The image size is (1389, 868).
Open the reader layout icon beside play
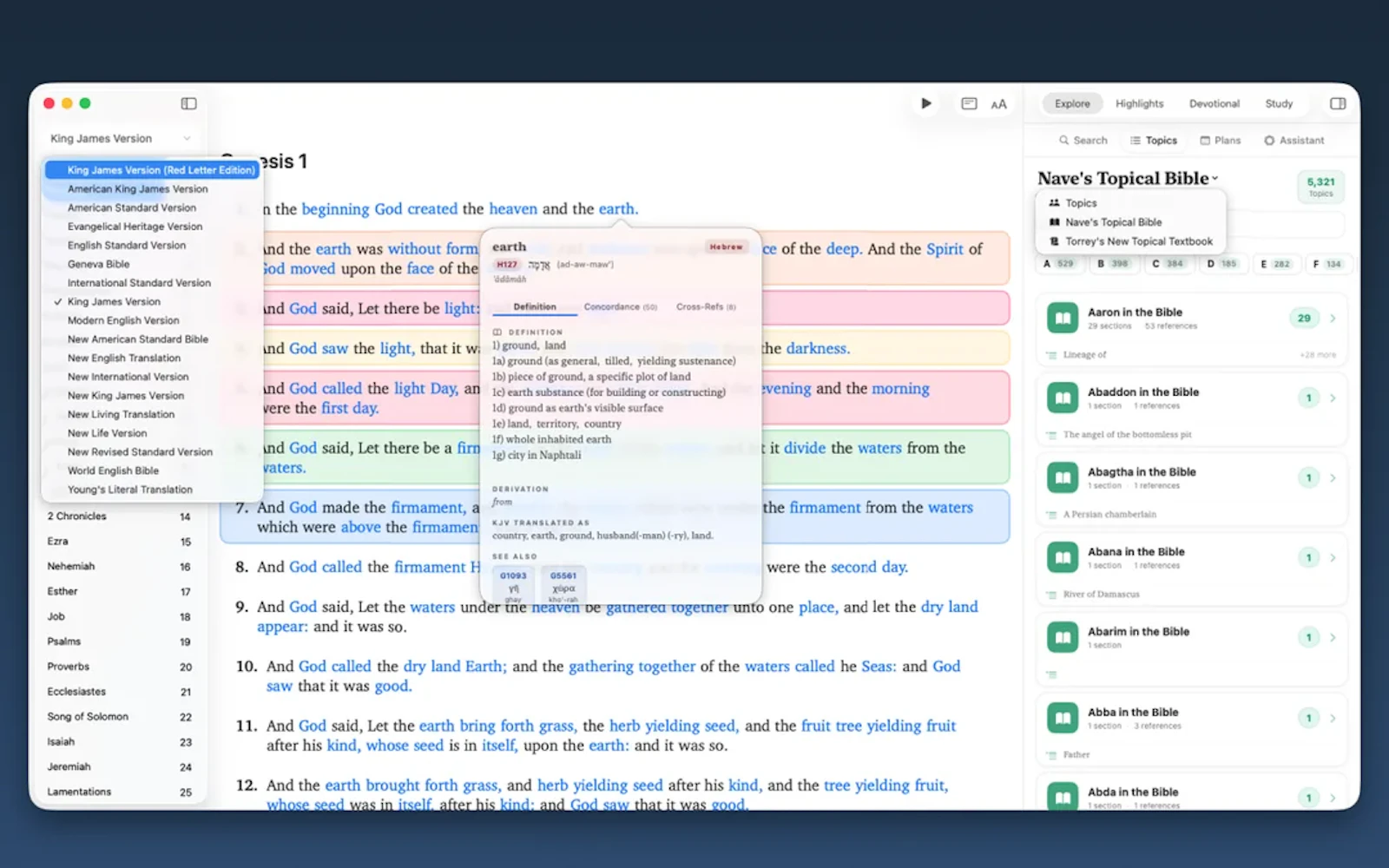click(x=969, y=103)
